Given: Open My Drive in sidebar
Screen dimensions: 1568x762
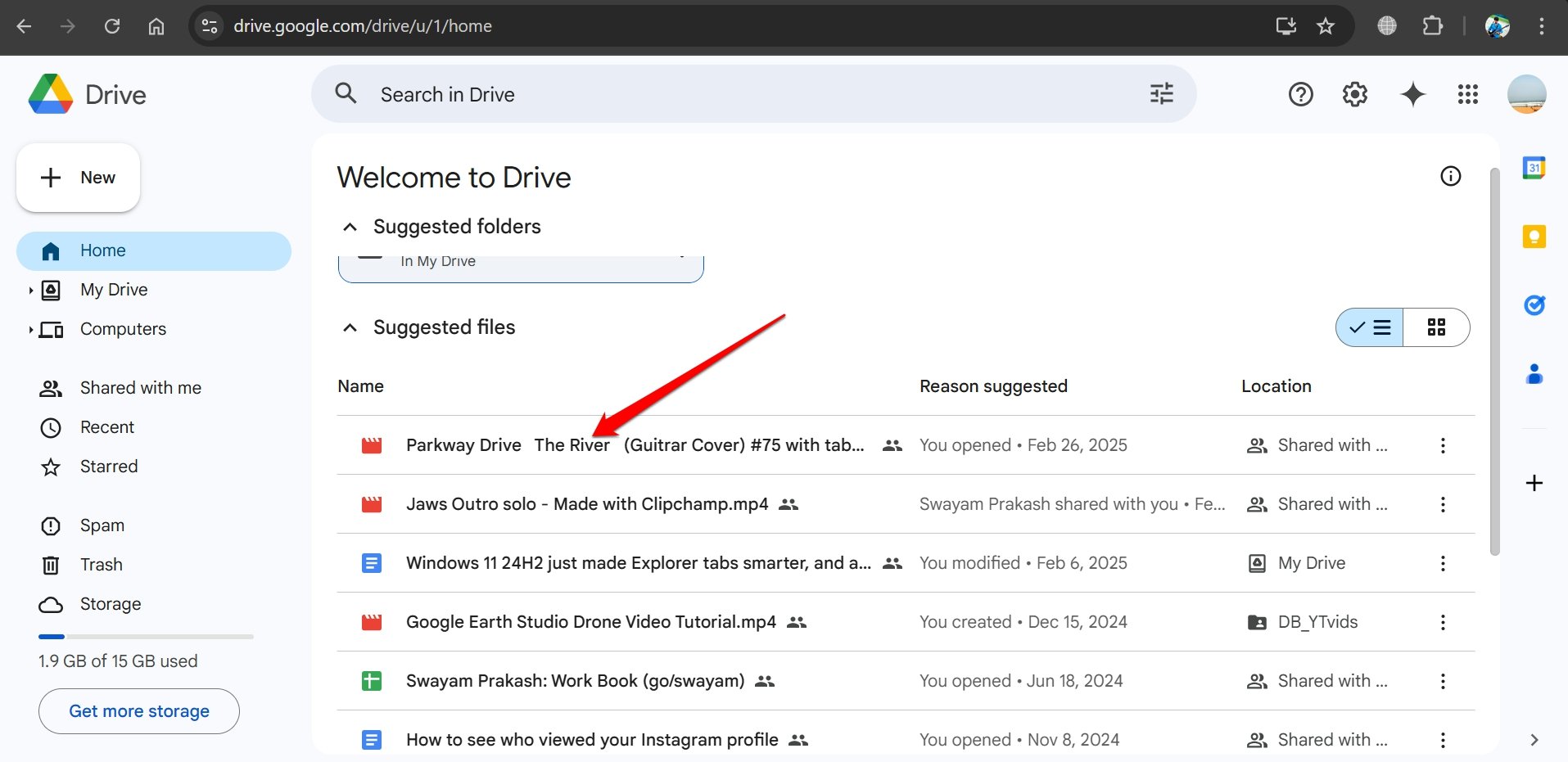Looking at the screenshot, I should point(114,290).
